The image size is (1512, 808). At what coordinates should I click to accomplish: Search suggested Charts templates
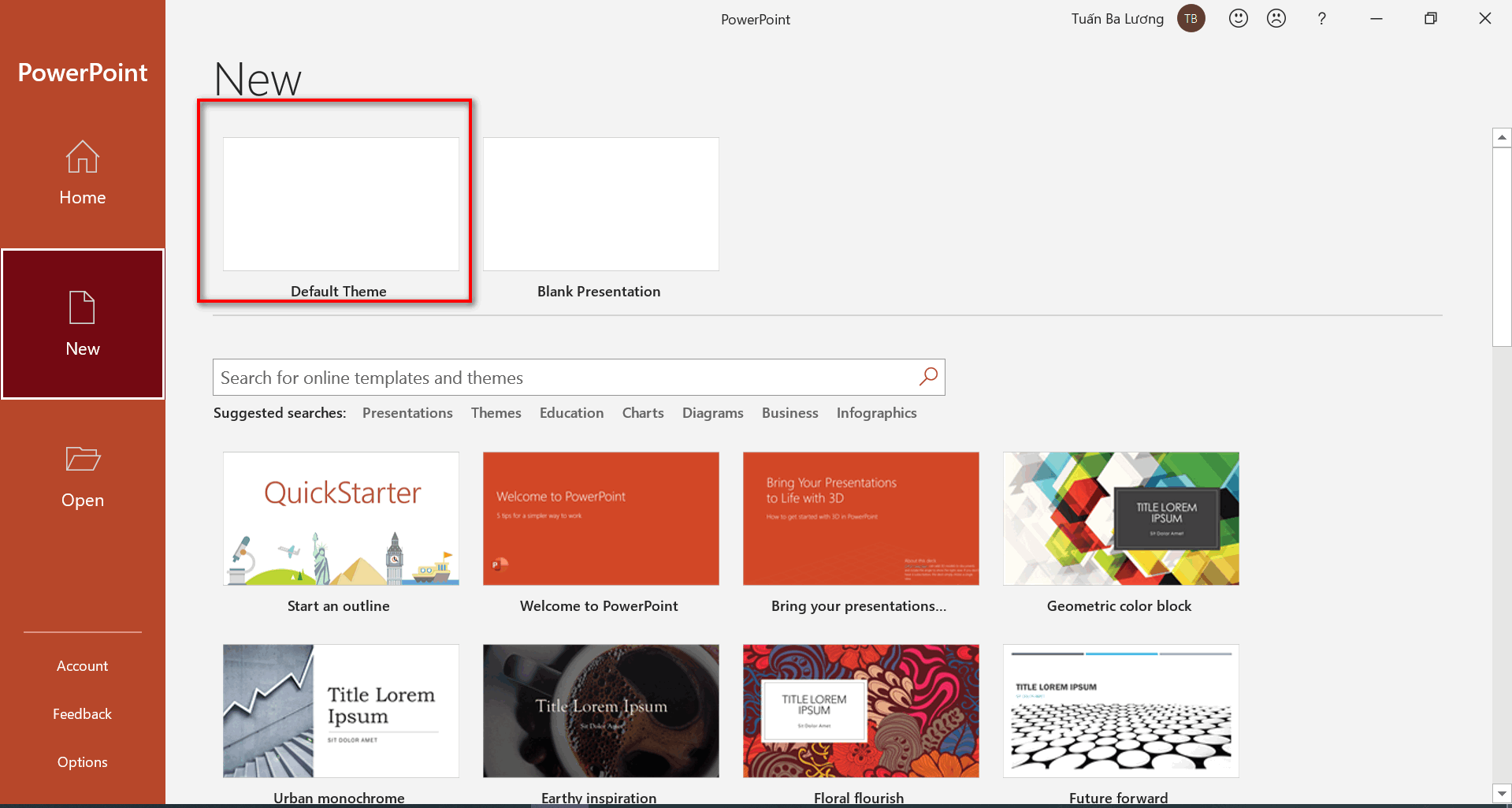(x=643, y=413)
